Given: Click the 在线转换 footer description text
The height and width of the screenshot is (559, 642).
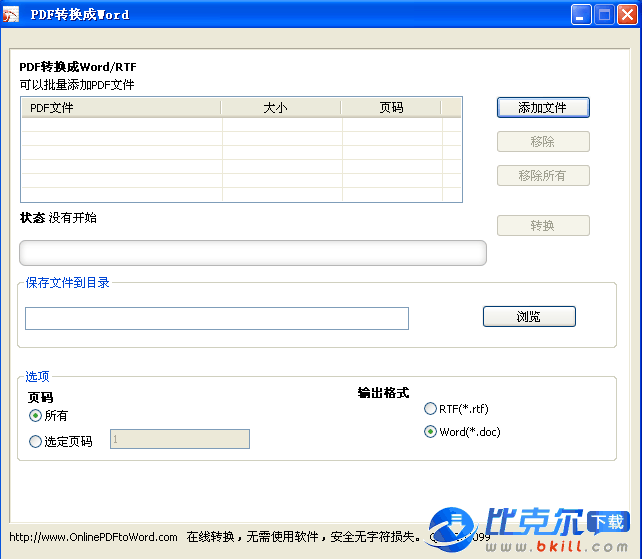Looking at the screenshot, I should tap(303, 536).
